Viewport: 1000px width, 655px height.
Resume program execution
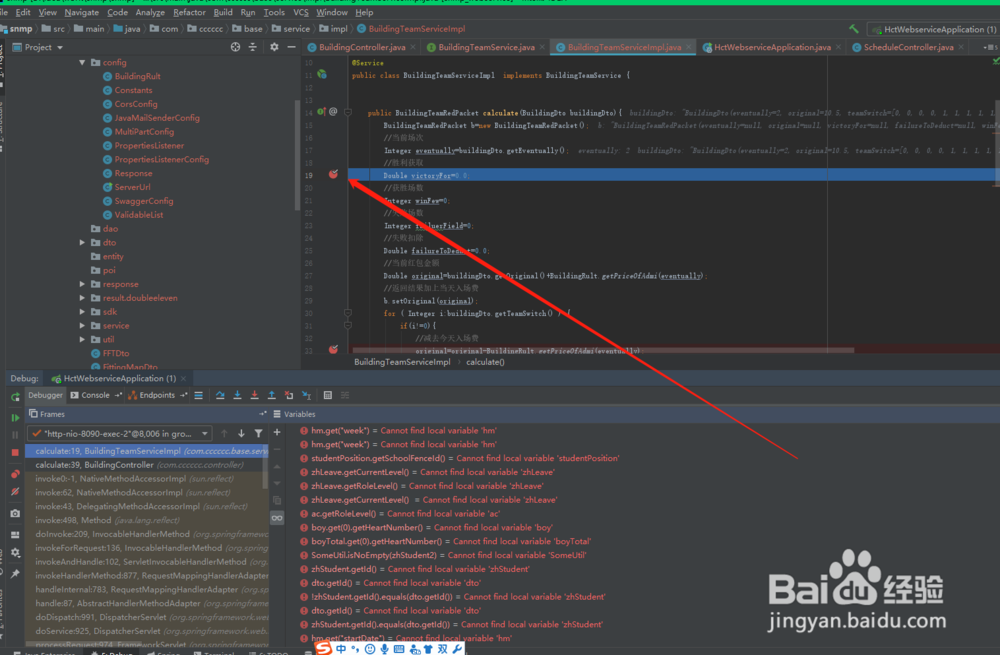(x=15, y=418)
